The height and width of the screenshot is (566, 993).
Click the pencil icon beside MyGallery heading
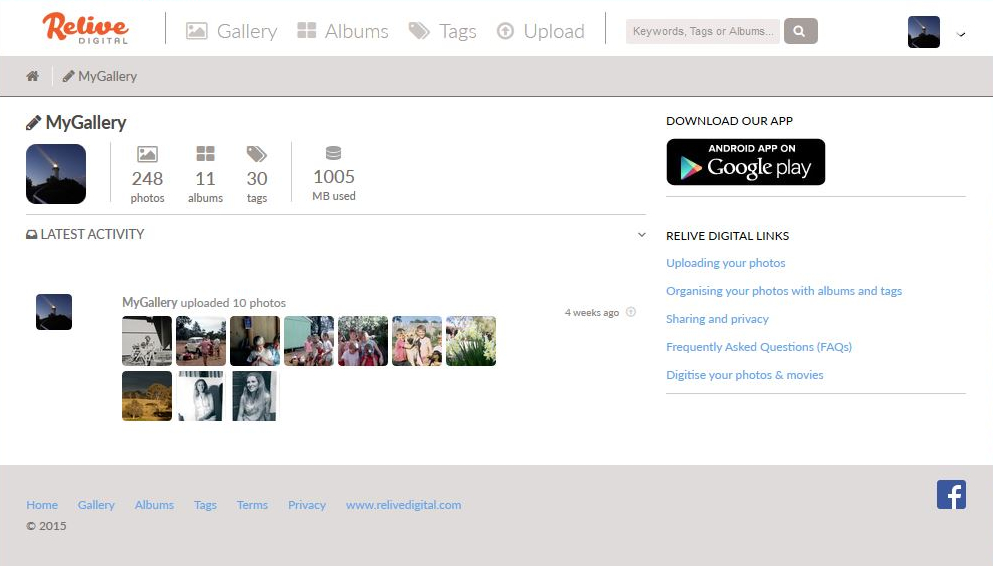click(x=33, y=123)
